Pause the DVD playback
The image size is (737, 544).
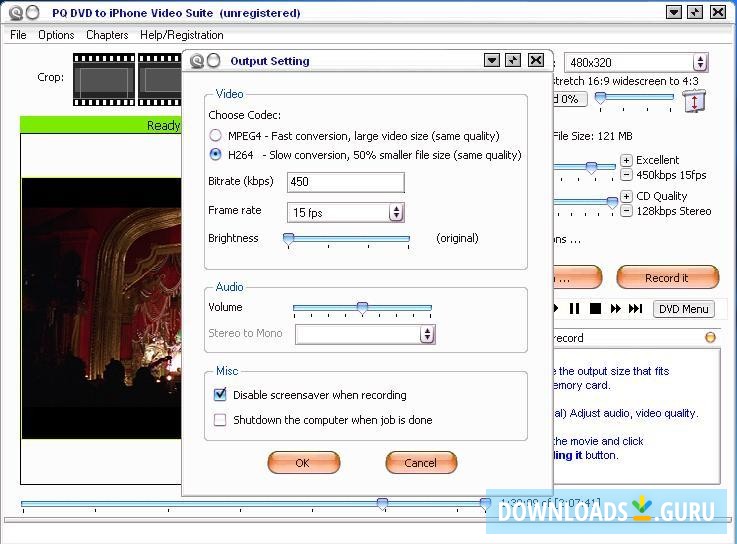click(574, 308)
